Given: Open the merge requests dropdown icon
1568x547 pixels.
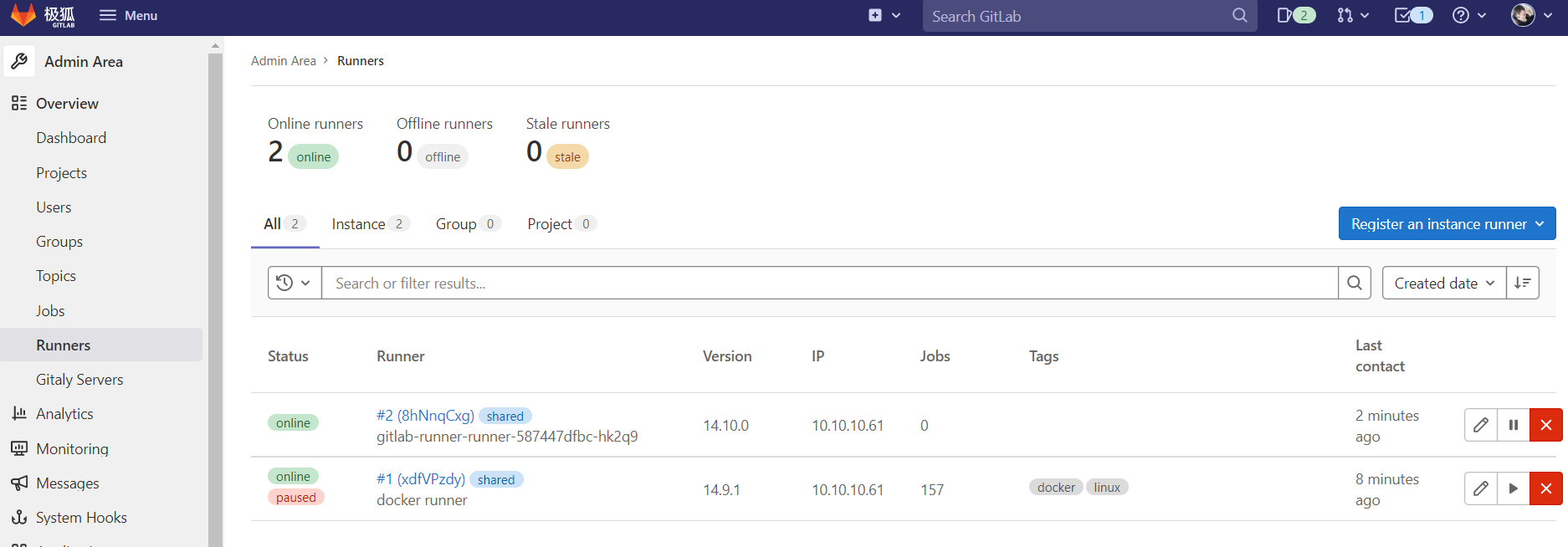Looking at the screenshot, I should click(1352, 15).
